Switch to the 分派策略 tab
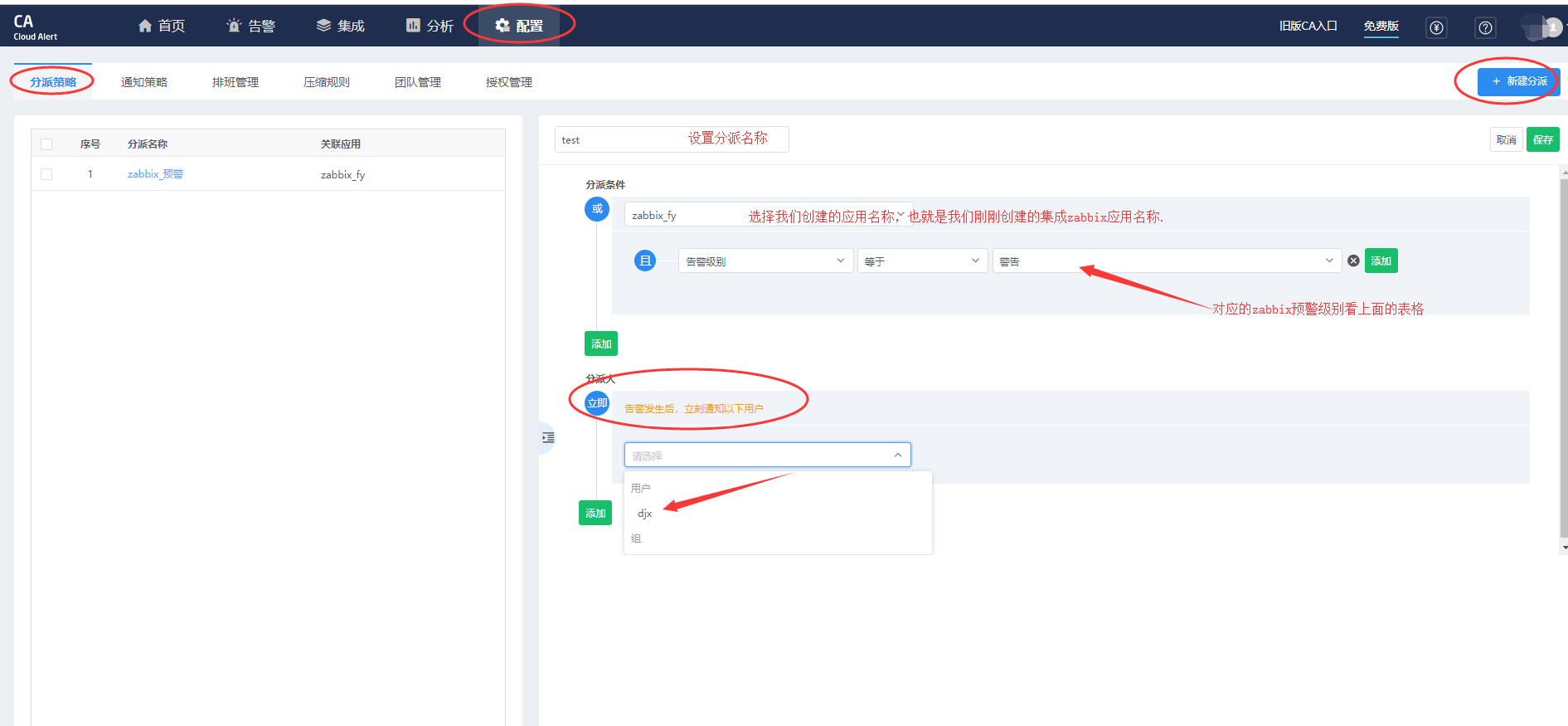1568x726 pixels. [x=53, y=82]
